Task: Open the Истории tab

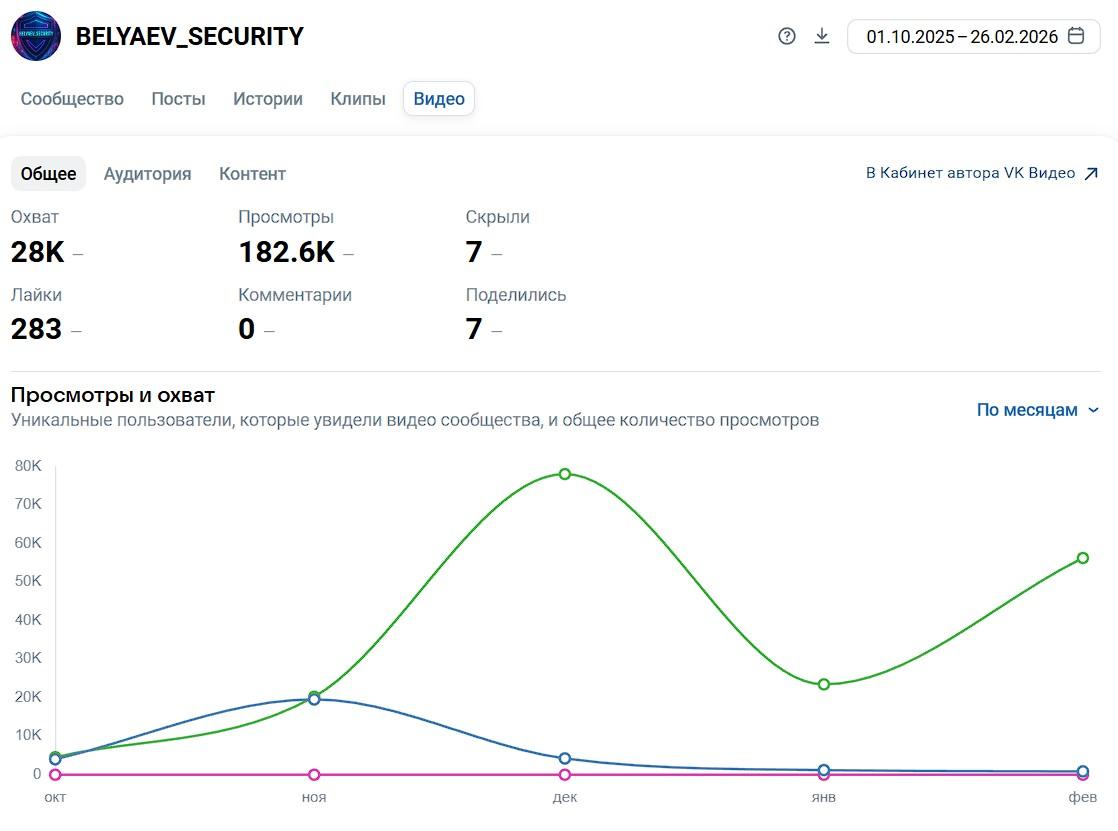Action: pos(268,99)
